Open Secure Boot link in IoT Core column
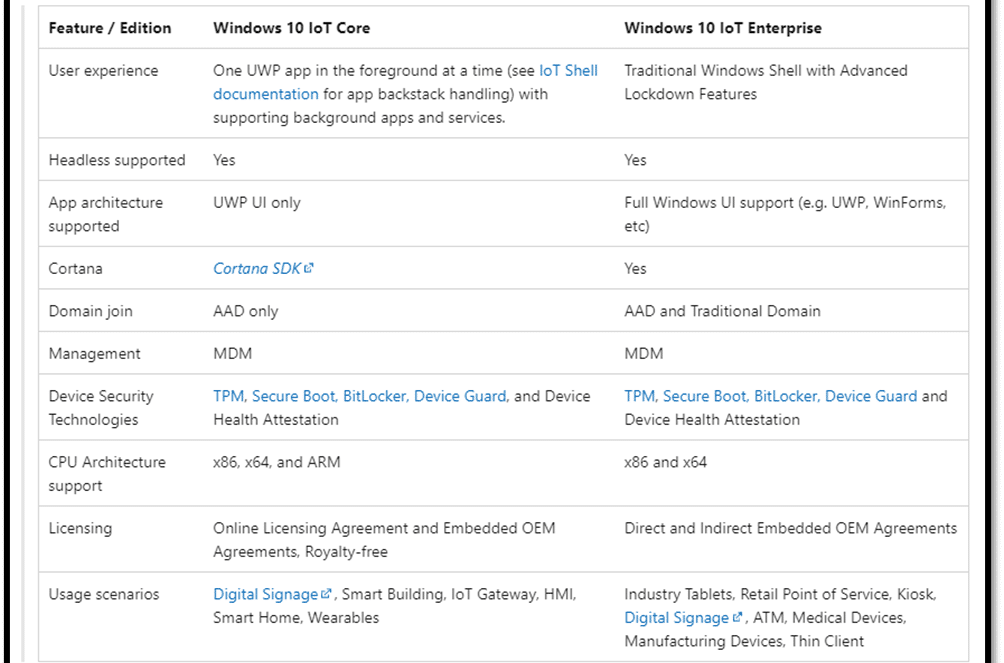 (293, 396)
